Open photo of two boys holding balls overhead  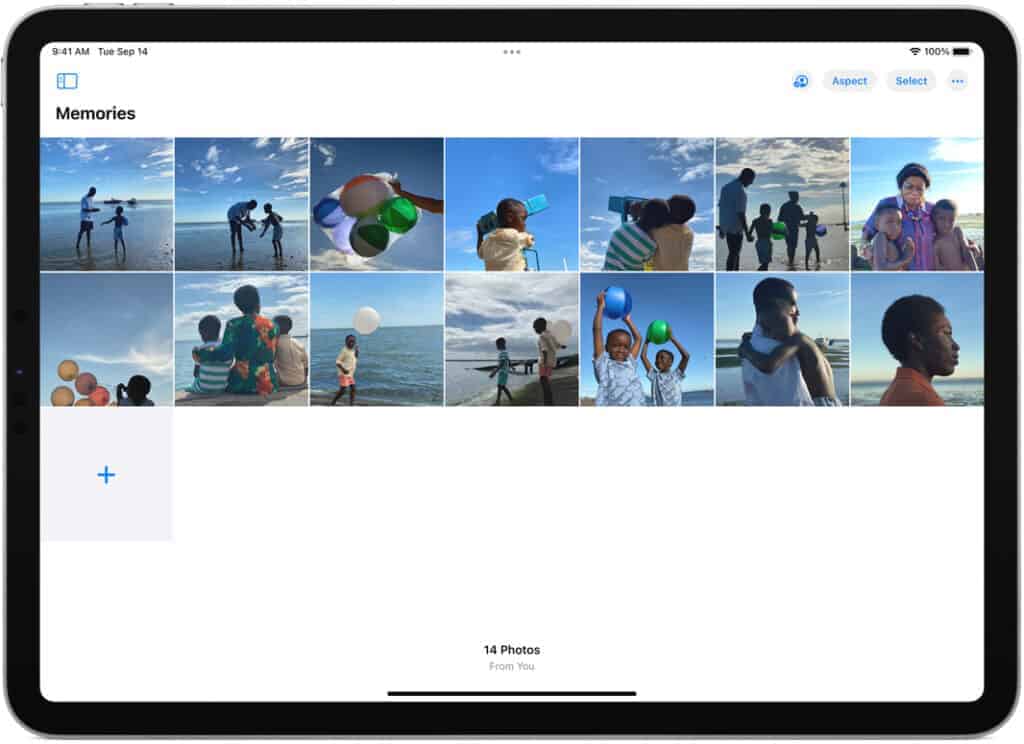pyautogui.click(x=646, y=340)
